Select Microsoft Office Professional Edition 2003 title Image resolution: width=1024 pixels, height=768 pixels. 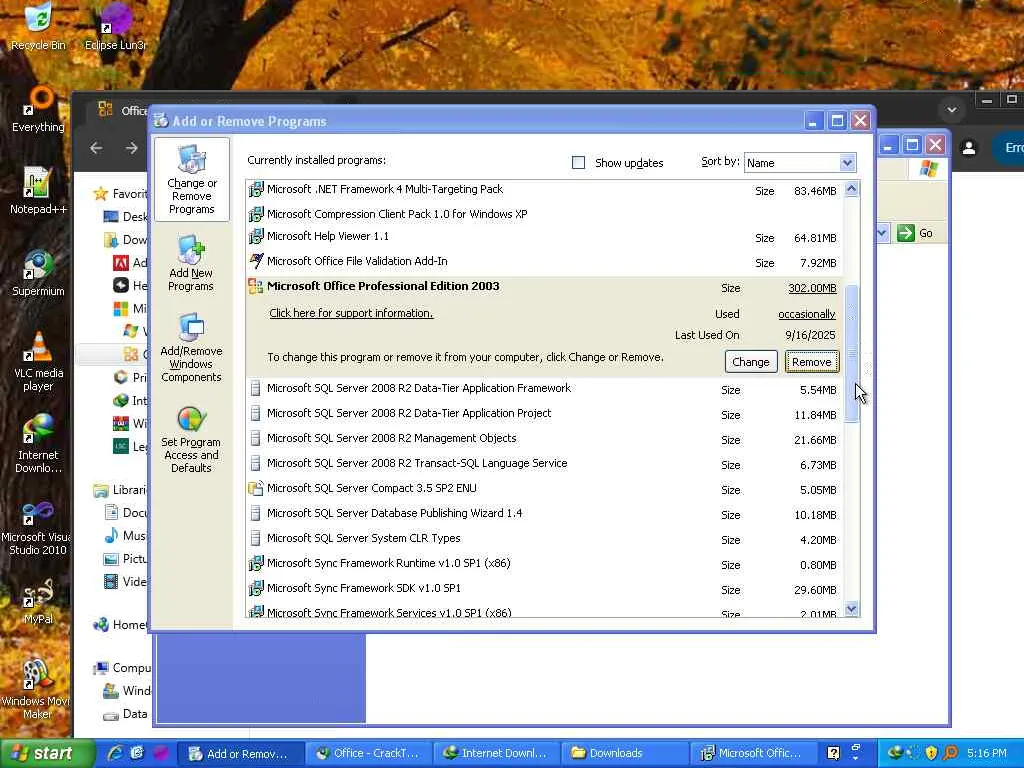383,286
